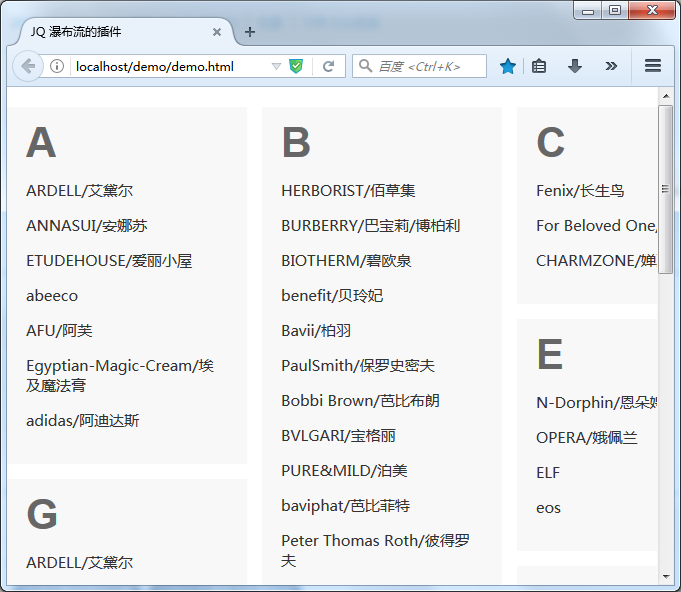Click ARDELL/艾黛尔 under section G
The width and height of the screenshot is (681, 592).
(x=79, y=562)
